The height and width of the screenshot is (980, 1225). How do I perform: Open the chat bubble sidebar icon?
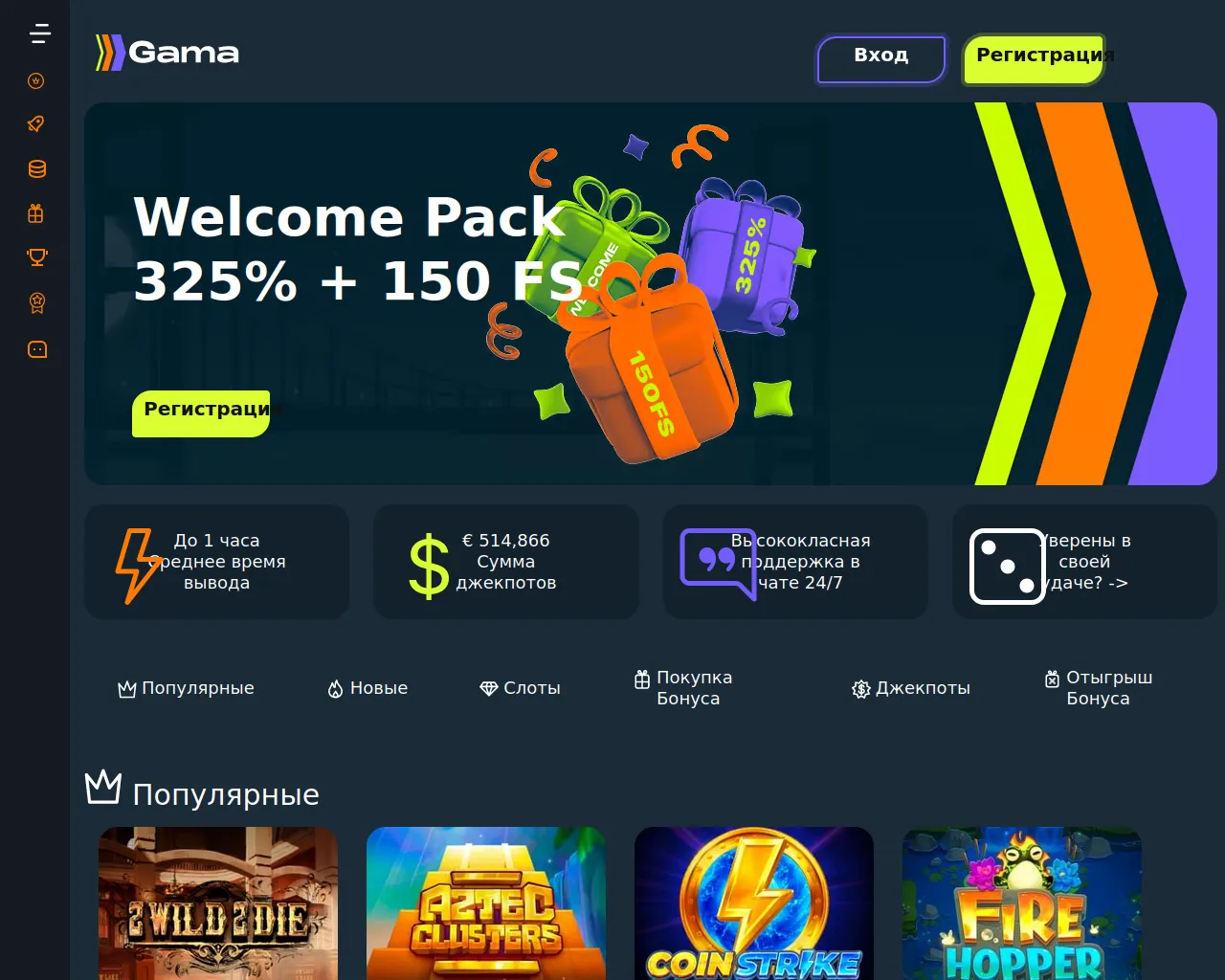[37, 349]
